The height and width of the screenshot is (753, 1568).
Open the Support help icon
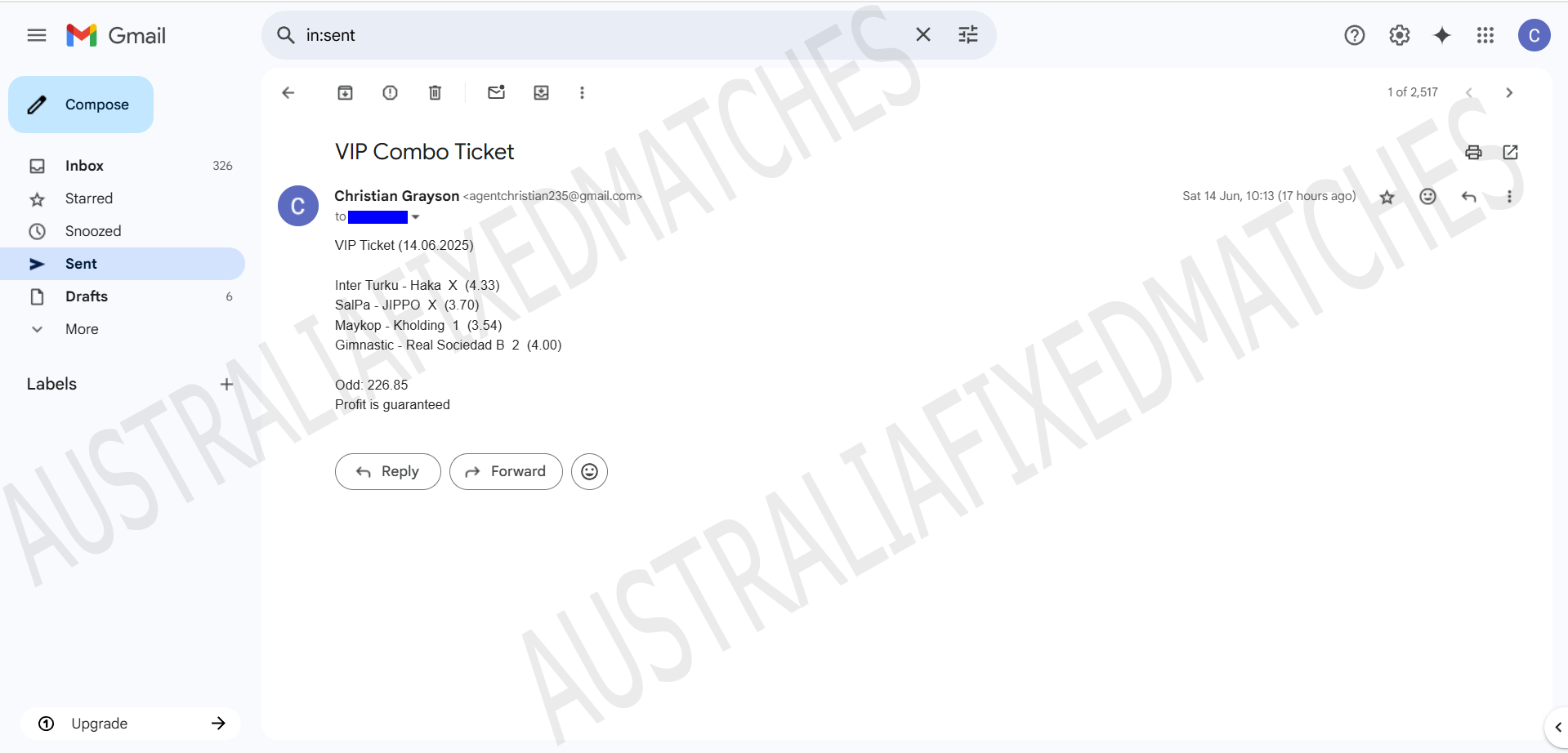[x=1355, y=35]
